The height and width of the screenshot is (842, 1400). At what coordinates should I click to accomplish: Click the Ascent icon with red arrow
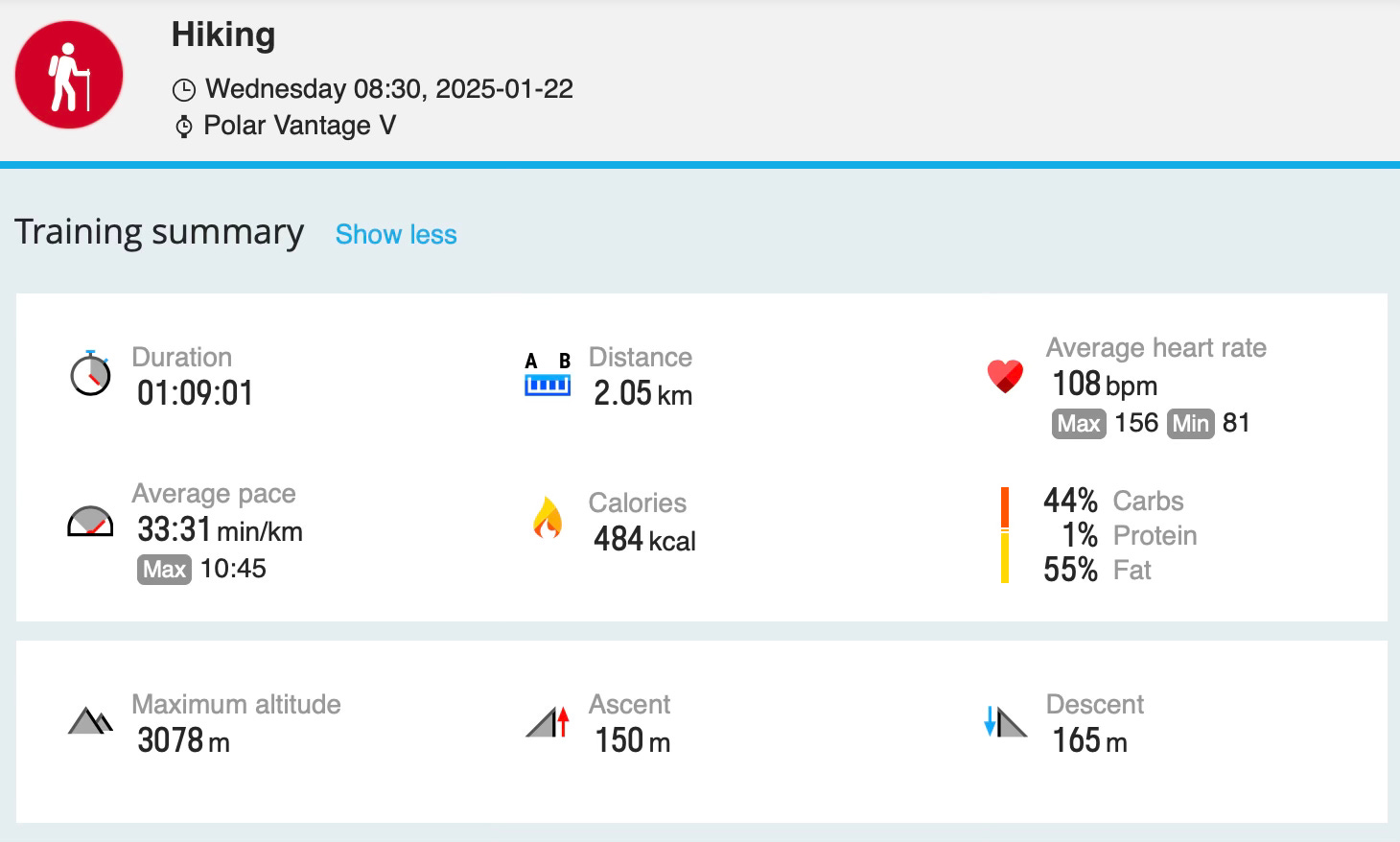click(x=548, y=721)
